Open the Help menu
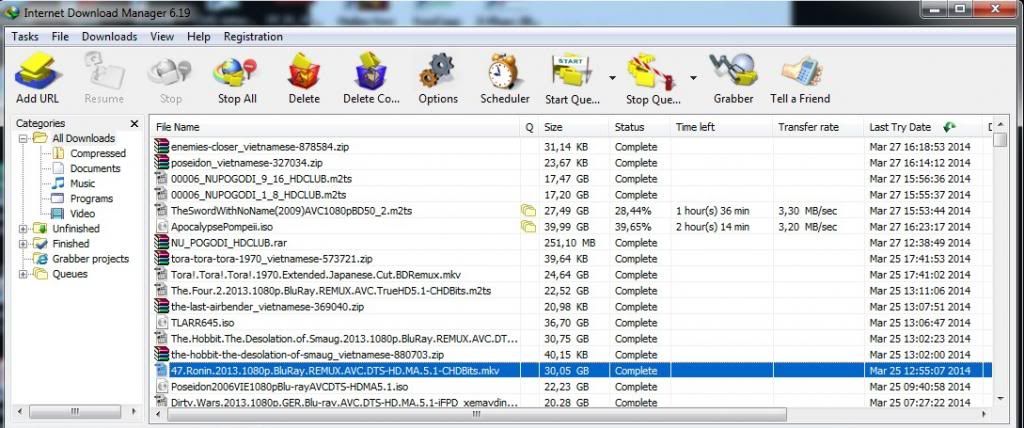Viewport: 1024px width, 428px height. [x=199, y=37]
